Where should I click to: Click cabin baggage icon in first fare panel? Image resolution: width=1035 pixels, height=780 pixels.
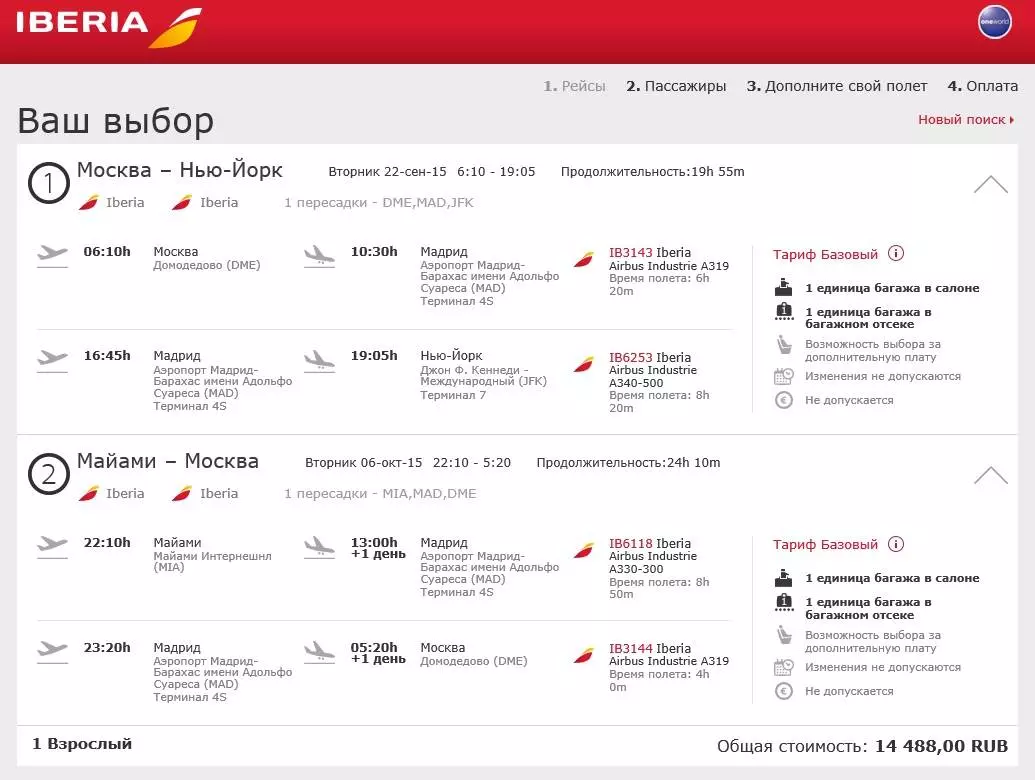point(784,287)
